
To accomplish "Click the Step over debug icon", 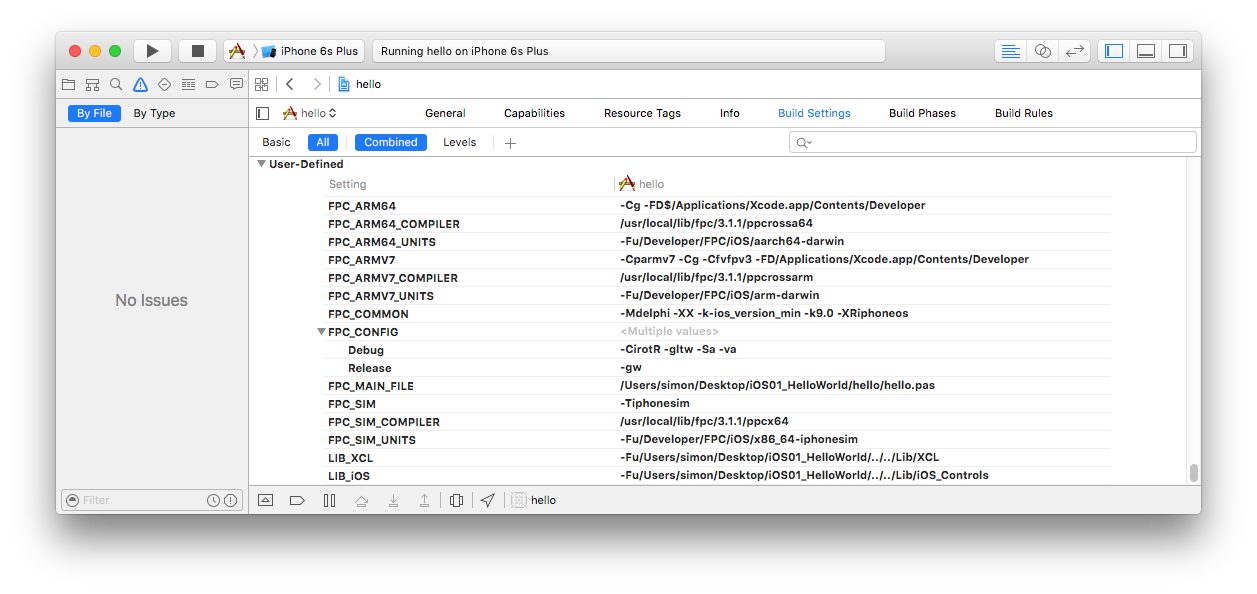I will tap(361, 500).
